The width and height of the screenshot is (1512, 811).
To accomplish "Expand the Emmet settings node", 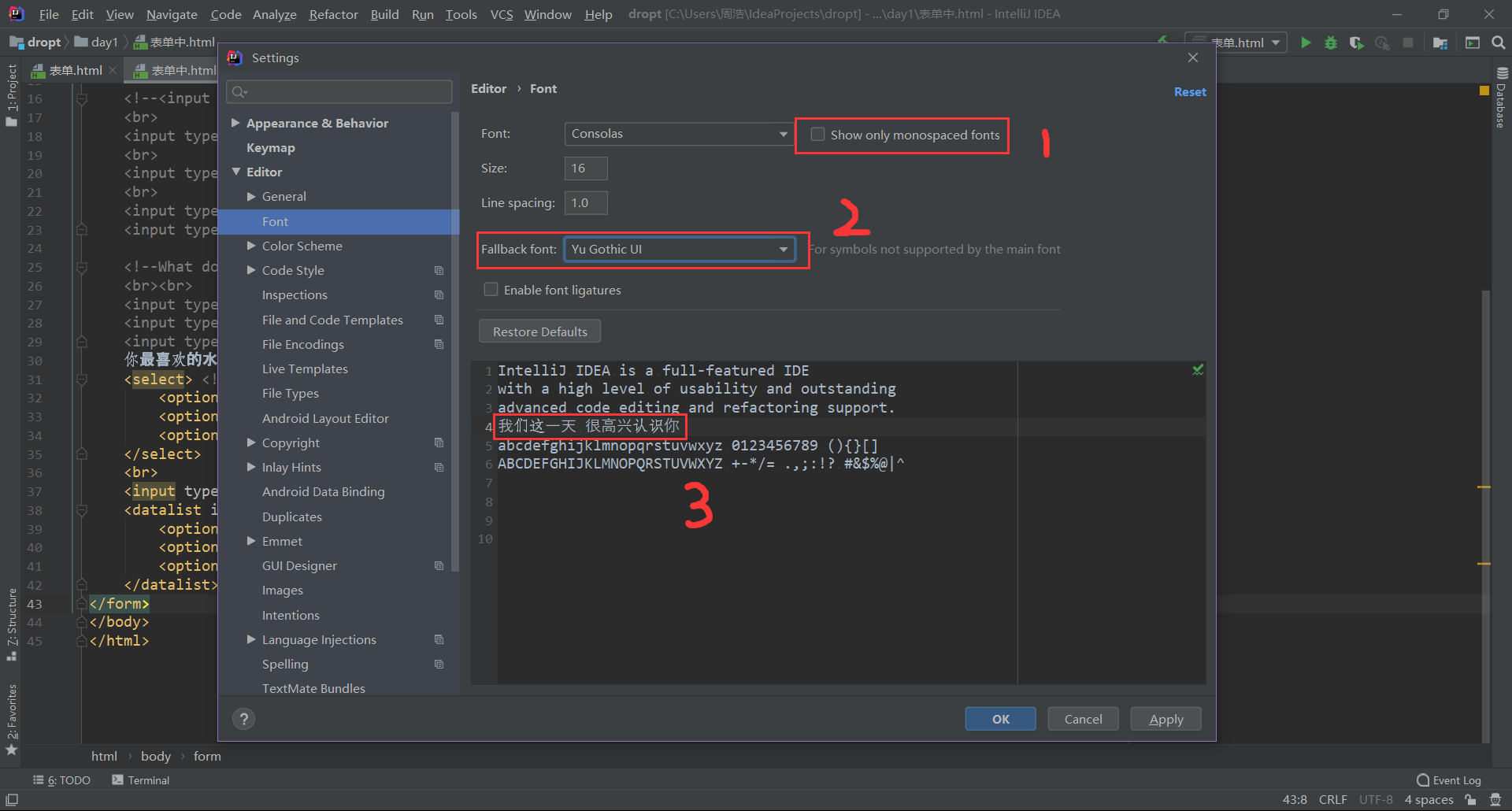I will [251, 541].
